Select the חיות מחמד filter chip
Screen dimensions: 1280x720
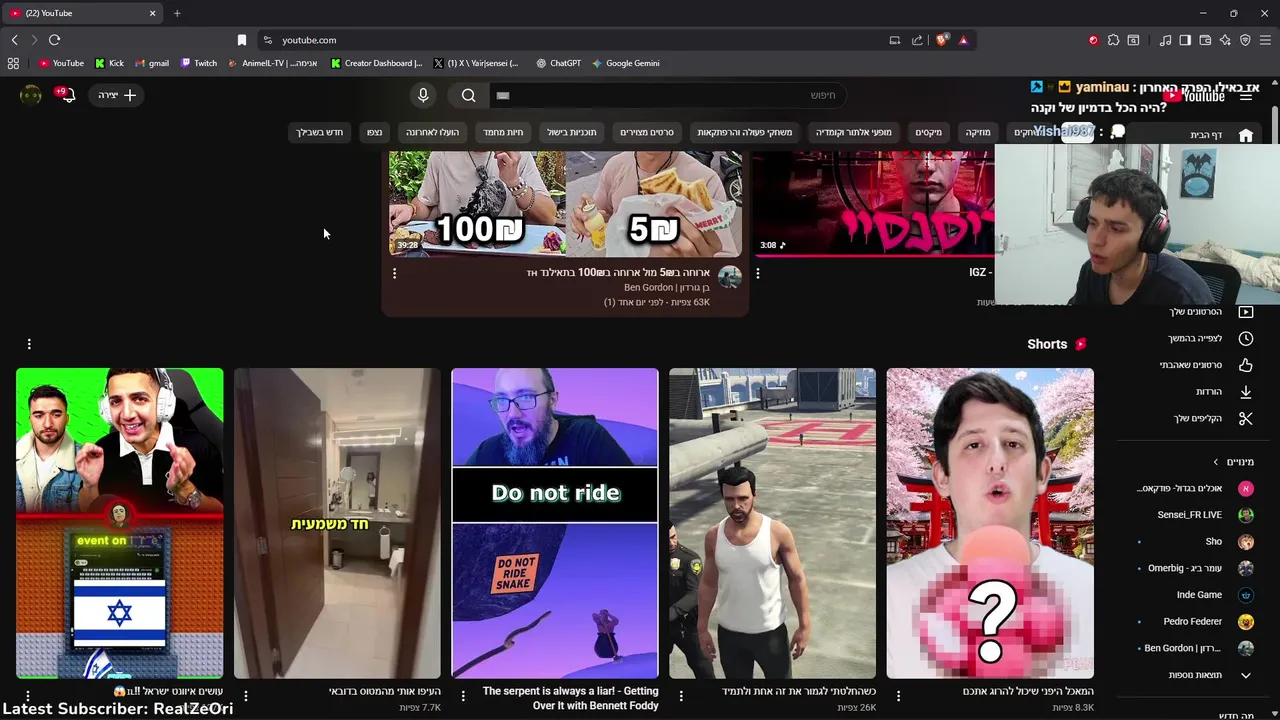click(x=503, y=132)
